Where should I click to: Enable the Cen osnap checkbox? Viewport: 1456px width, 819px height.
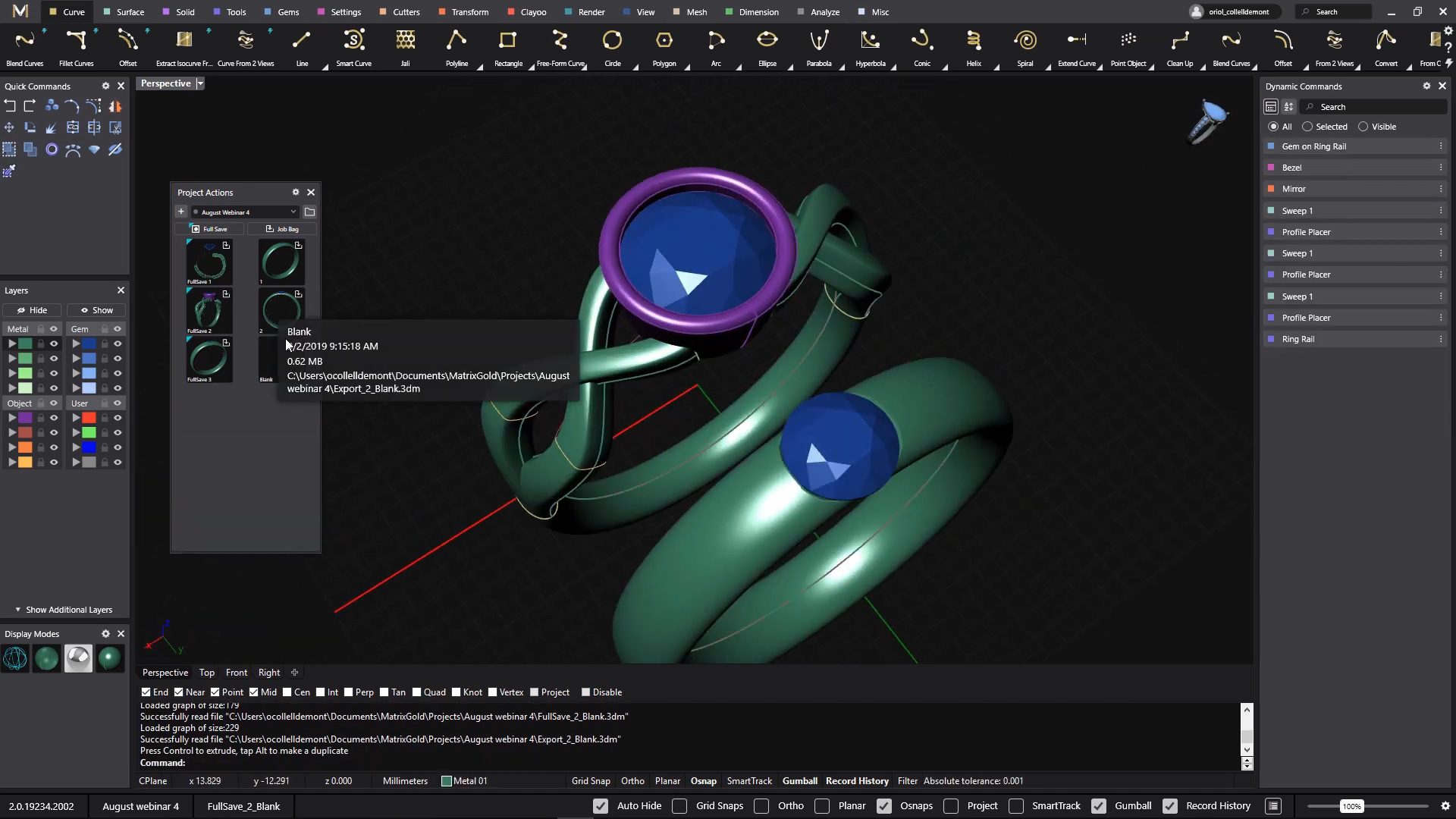287,692
